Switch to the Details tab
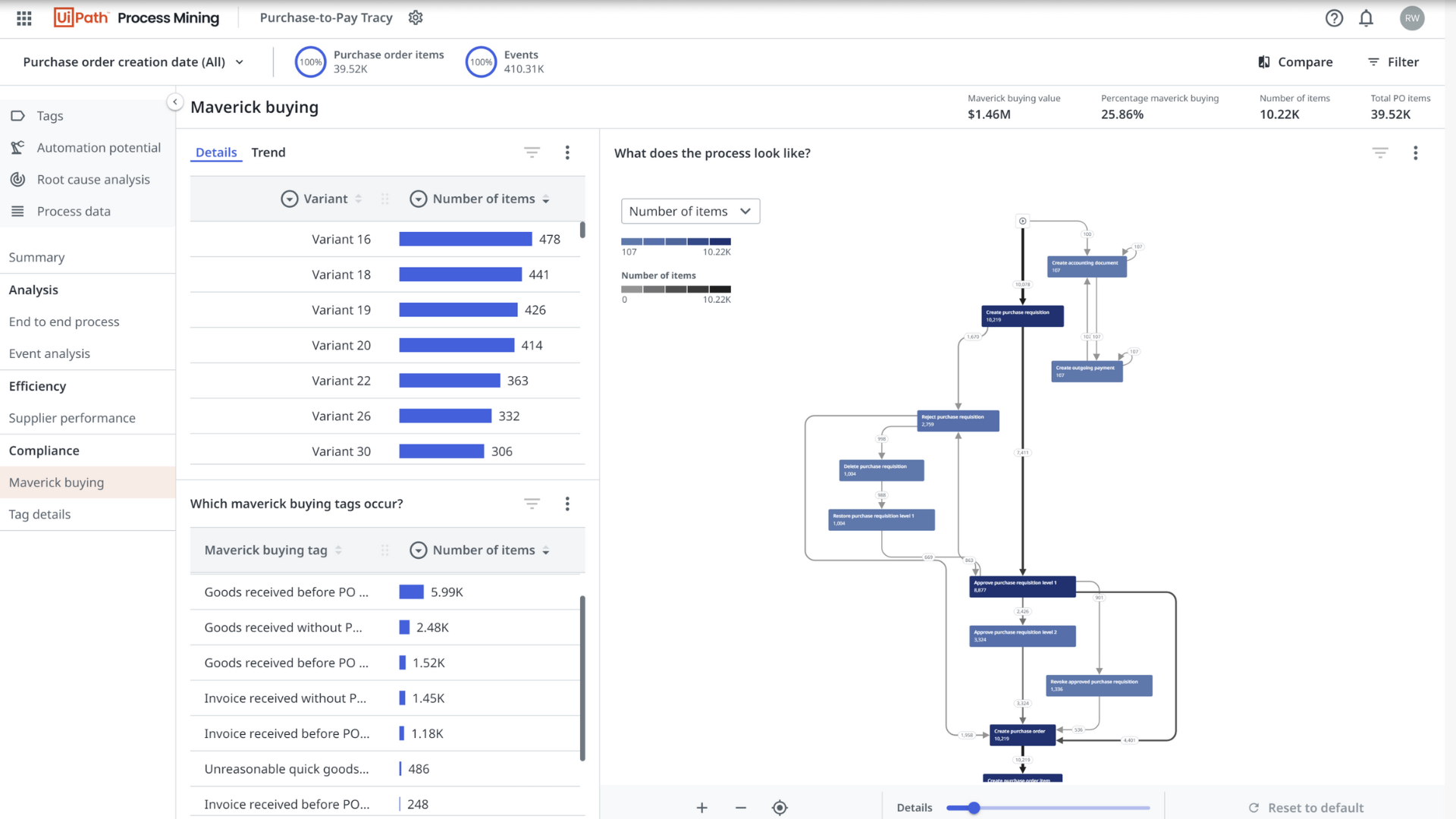This screenshot has width=1456, height=819. pyautogui.click(x=216, y=152)
